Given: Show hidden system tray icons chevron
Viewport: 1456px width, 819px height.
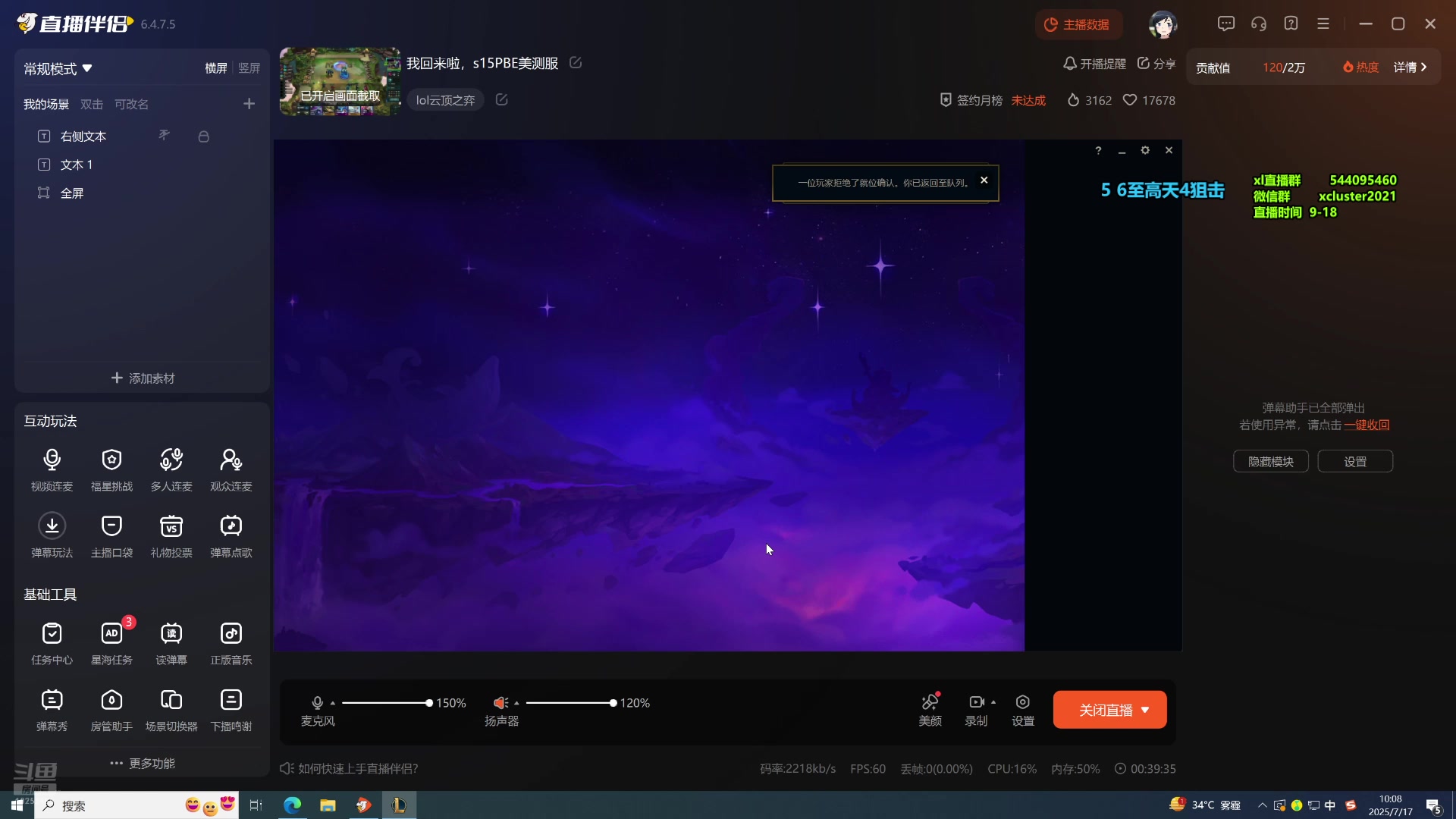Looking at the screenshot, I should tap(1262, 805).
